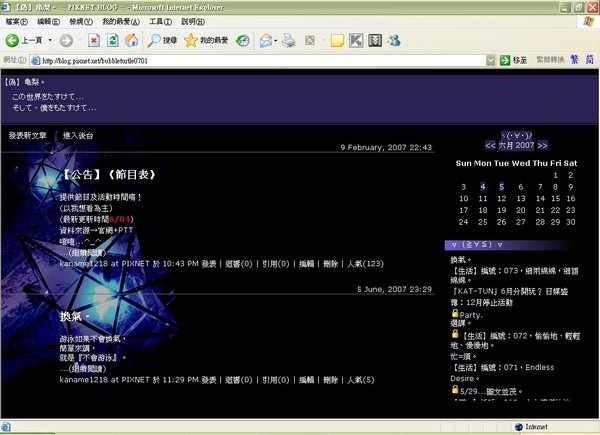Select calendar date 4
600x435 pixels.
click(483, 187)
